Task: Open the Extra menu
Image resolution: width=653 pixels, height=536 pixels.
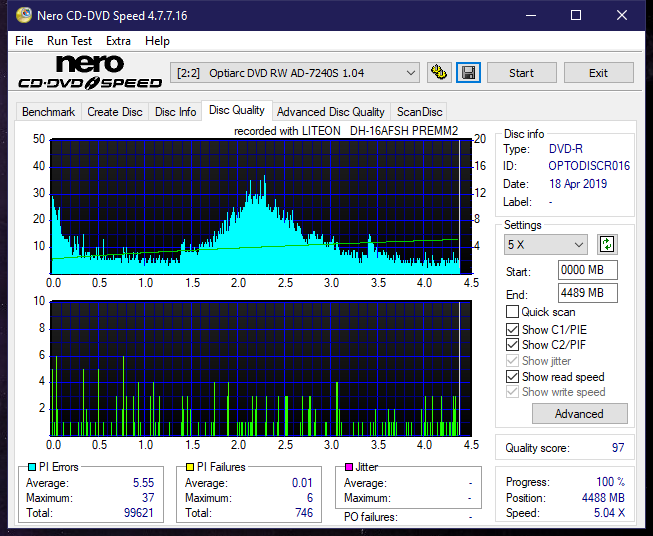Action: pos(118,41)
